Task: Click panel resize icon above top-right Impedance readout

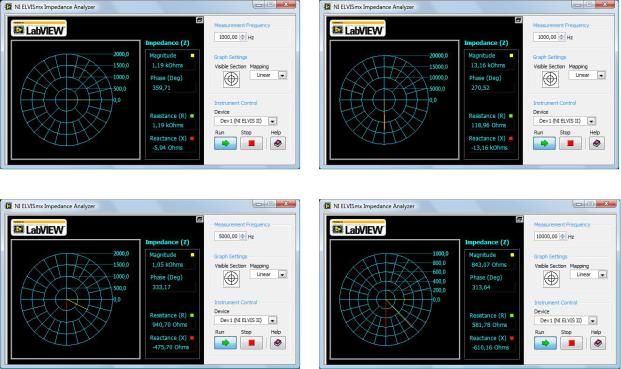Action: (518, 20)
